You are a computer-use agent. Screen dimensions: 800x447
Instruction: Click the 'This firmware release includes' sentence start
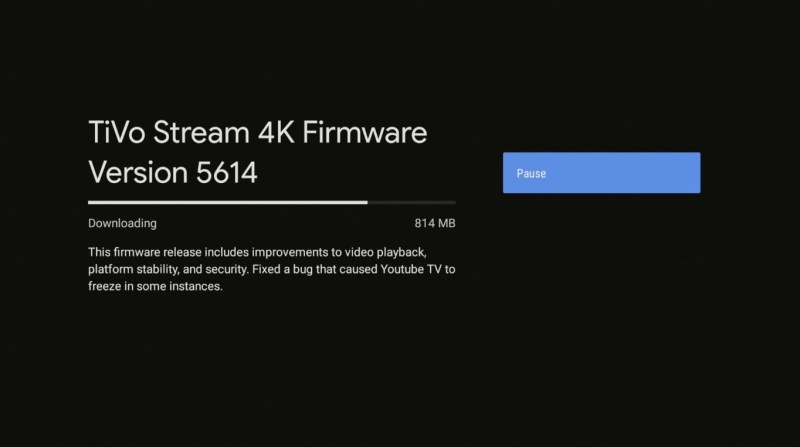click(168, 253)
